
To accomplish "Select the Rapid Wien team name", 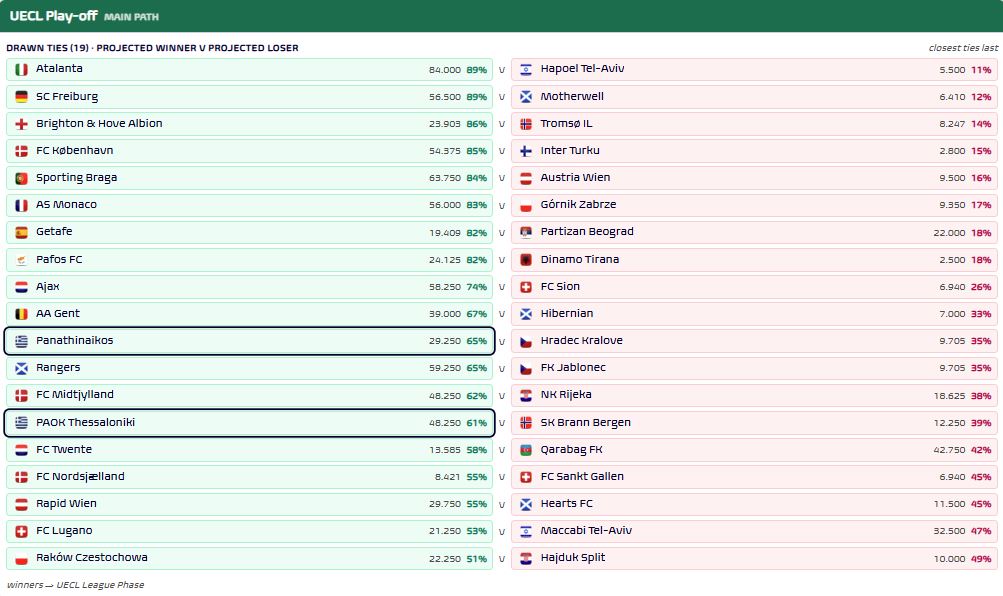I will tap(67, 503).
